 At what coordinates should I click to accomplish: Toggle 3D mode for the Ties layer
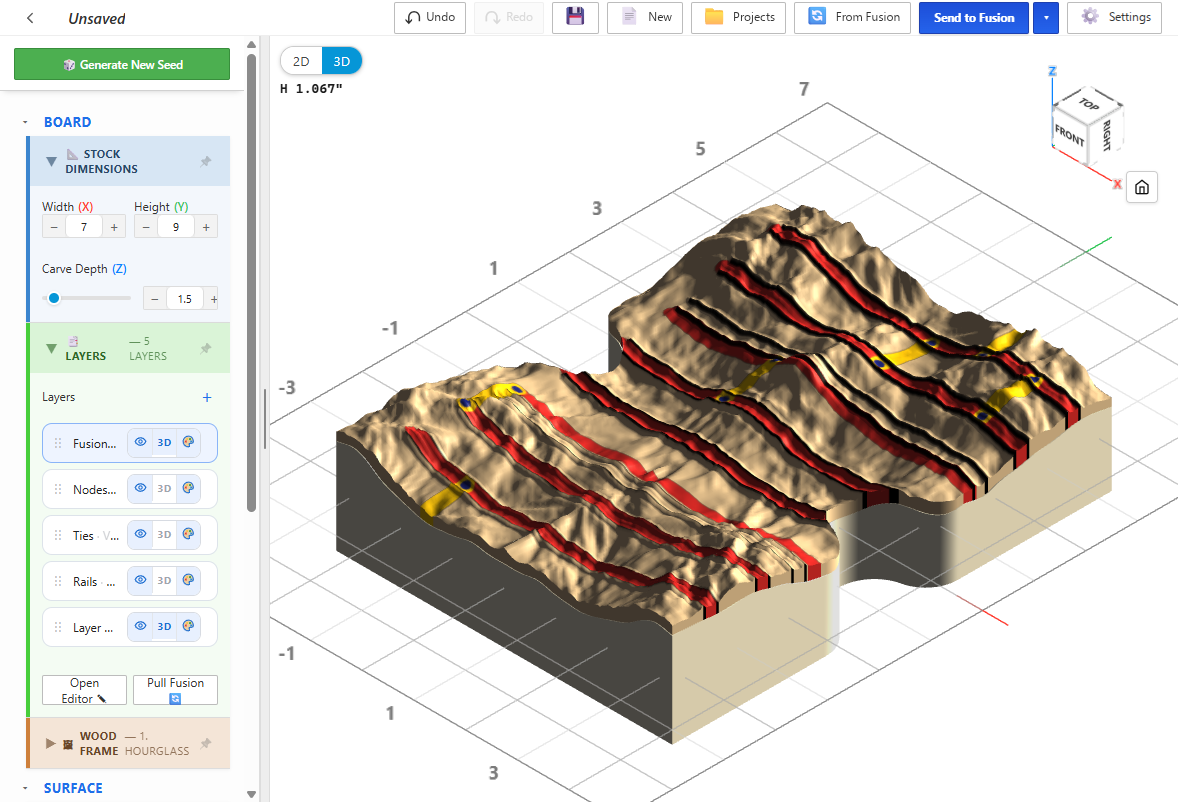click(165, 534)
